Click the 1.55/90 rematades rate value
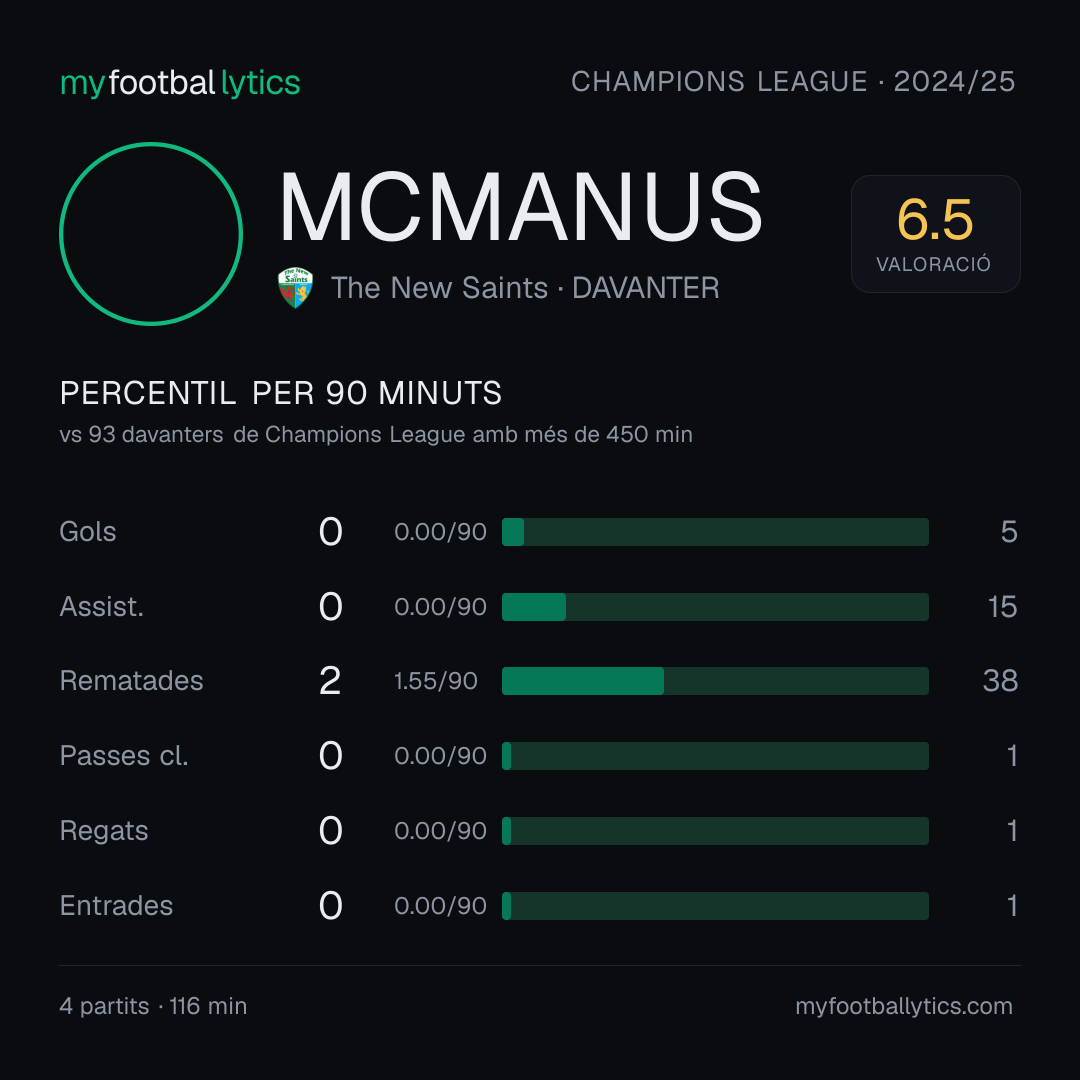The image size is (1080, 1080). 435,681
